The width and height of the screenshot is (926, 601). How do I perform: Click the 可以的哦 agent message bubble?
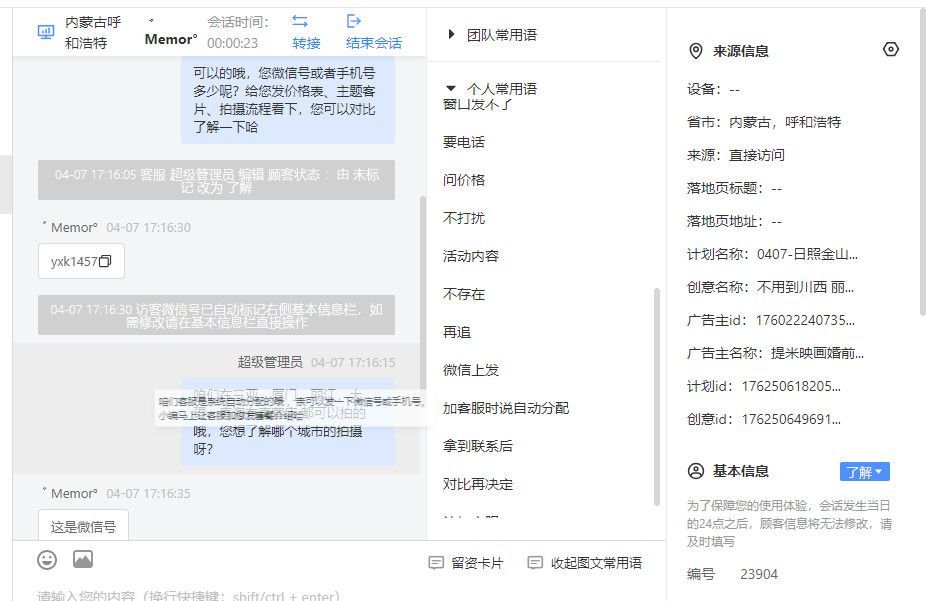[288, 100]
